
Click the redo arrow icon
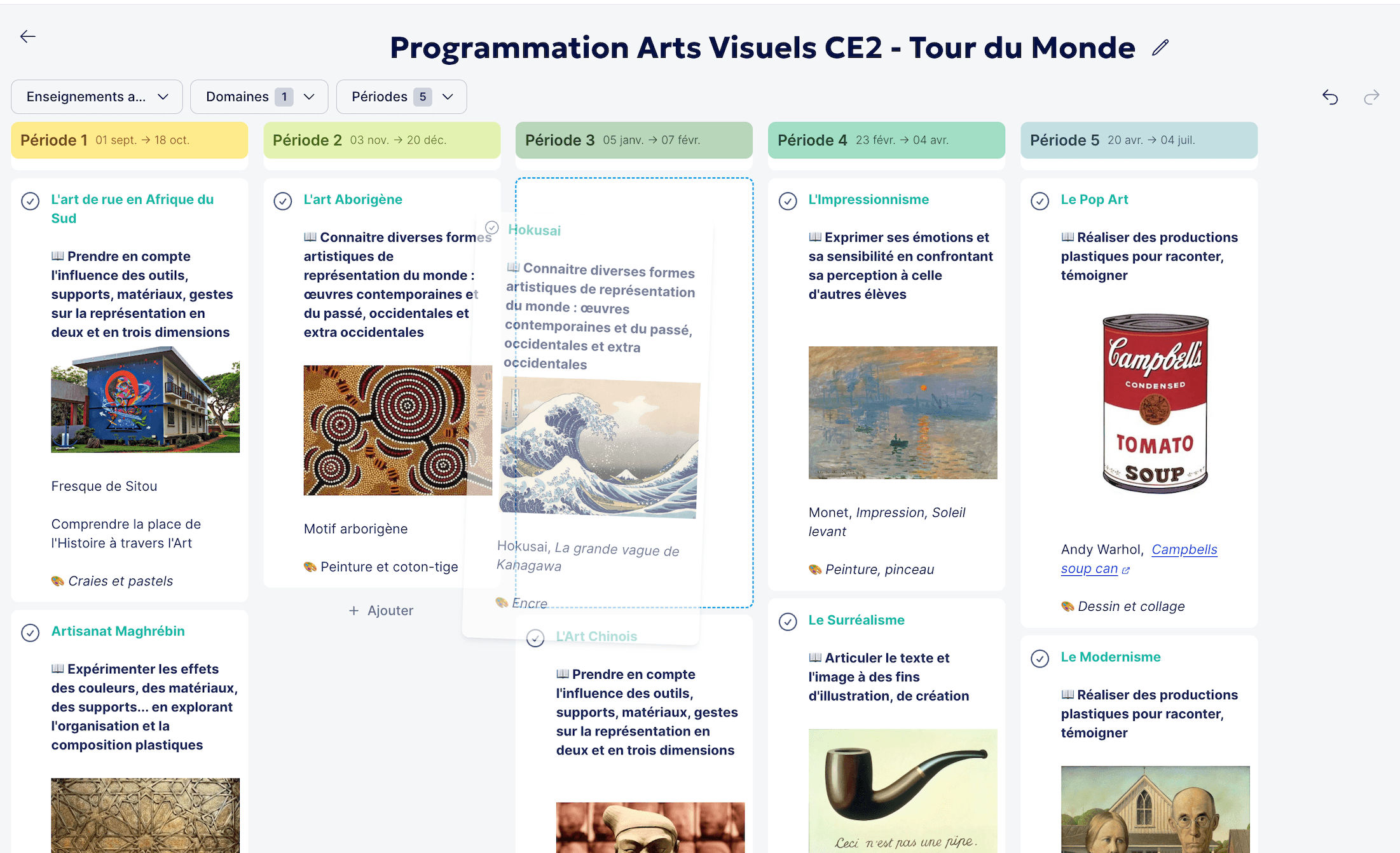tap(1371, 97)
